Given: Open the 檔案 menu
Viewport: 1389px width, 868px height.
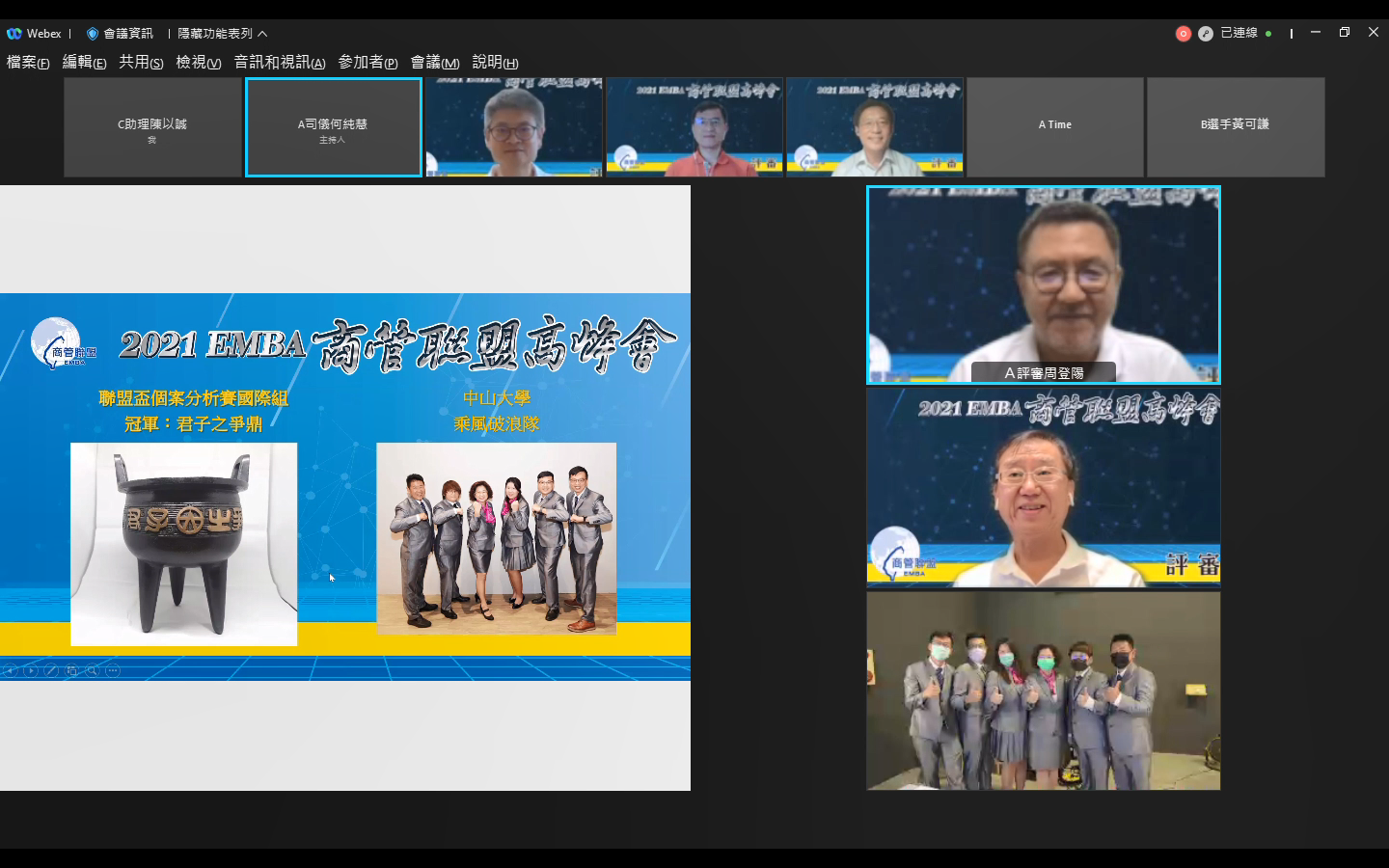Looking at the screenshot, I should (x=28, y=63).
